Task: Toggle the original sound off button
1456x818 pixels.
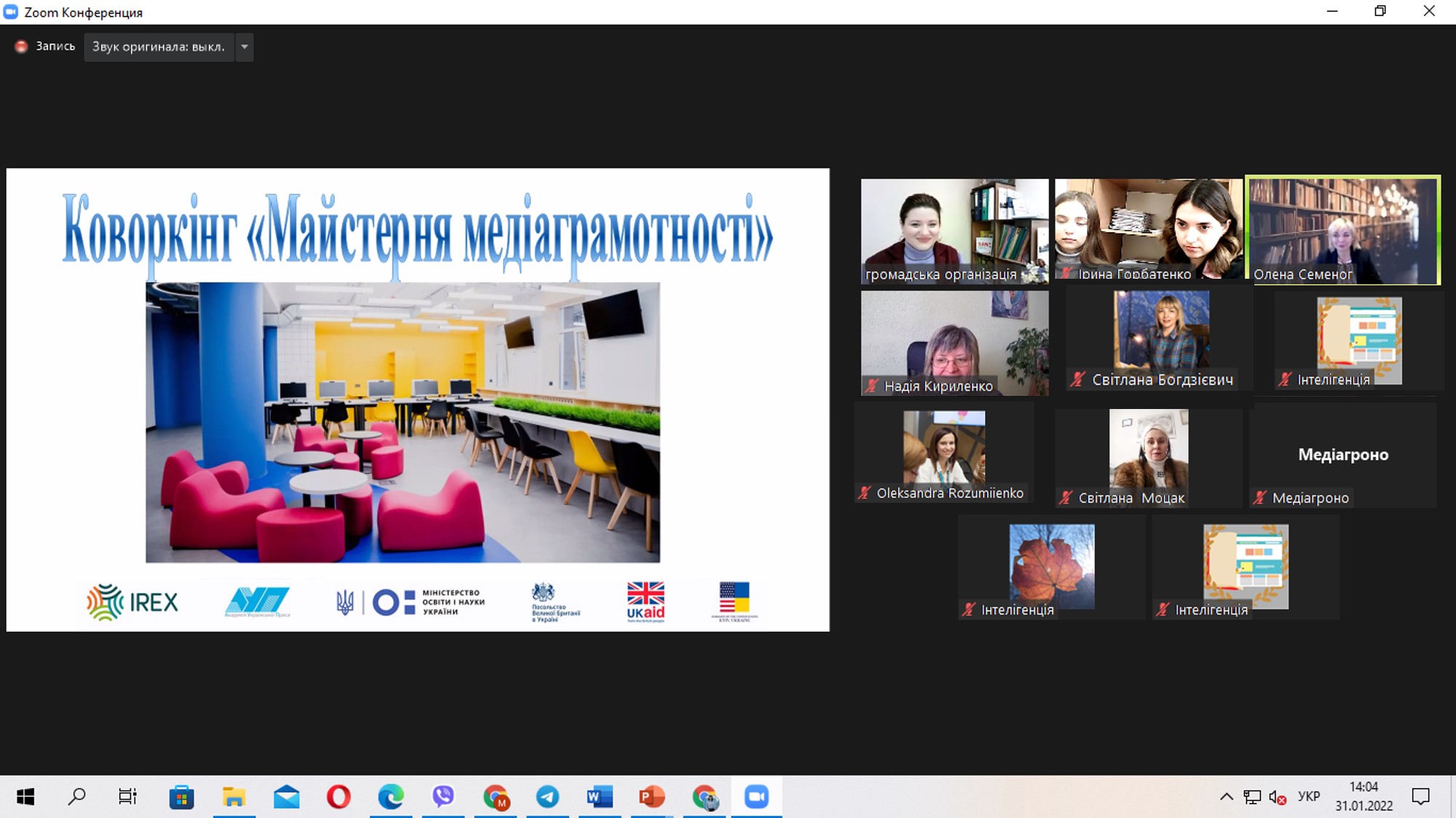Action: pyautogui.click(x=159, y=47)
